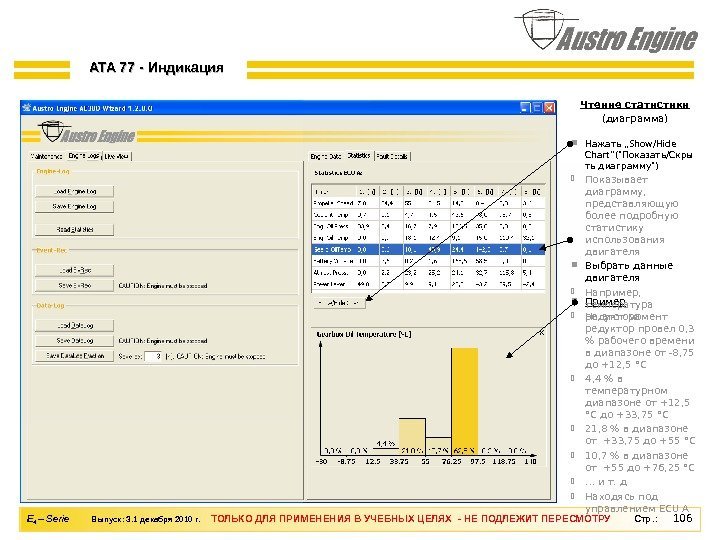Select the Airbox Press row
720x540 pixels.
click(x=428, y=272)
